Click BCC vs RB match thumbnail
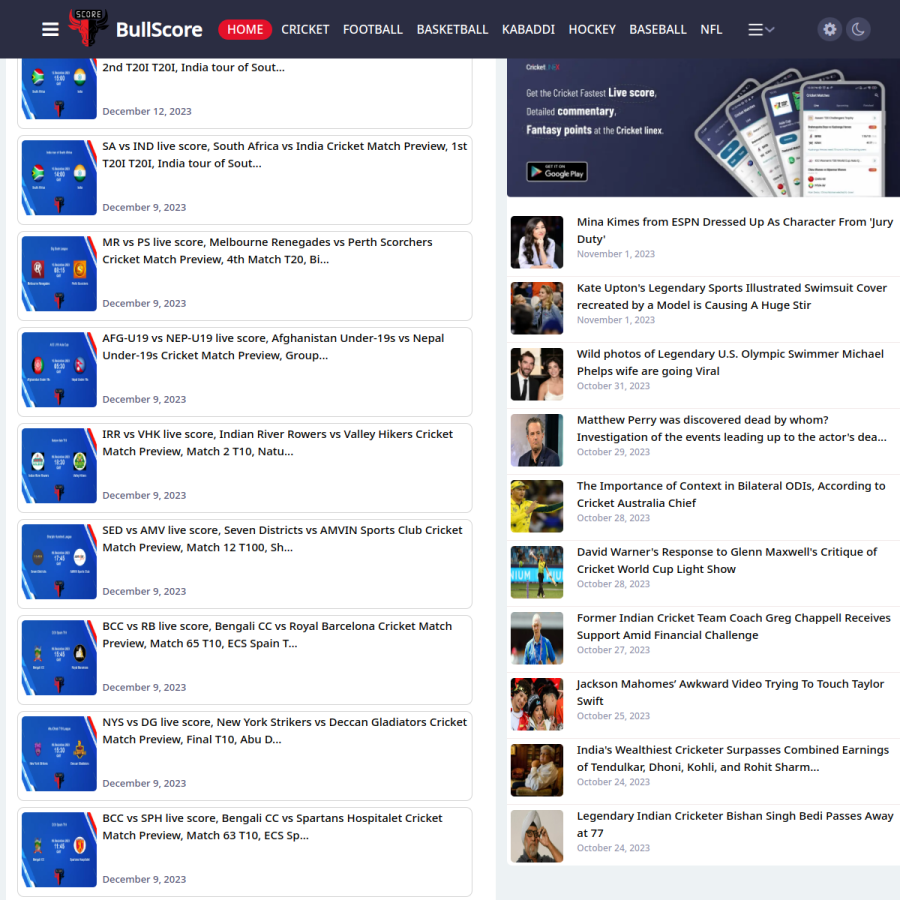Screen dimensions: 900x900 pos(59,657)
